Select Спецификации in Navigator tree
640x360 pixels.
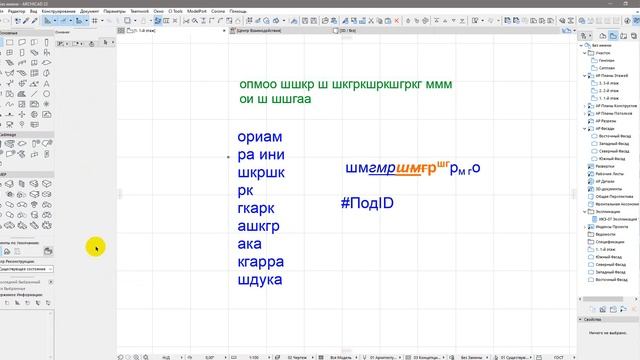point(611,242)
